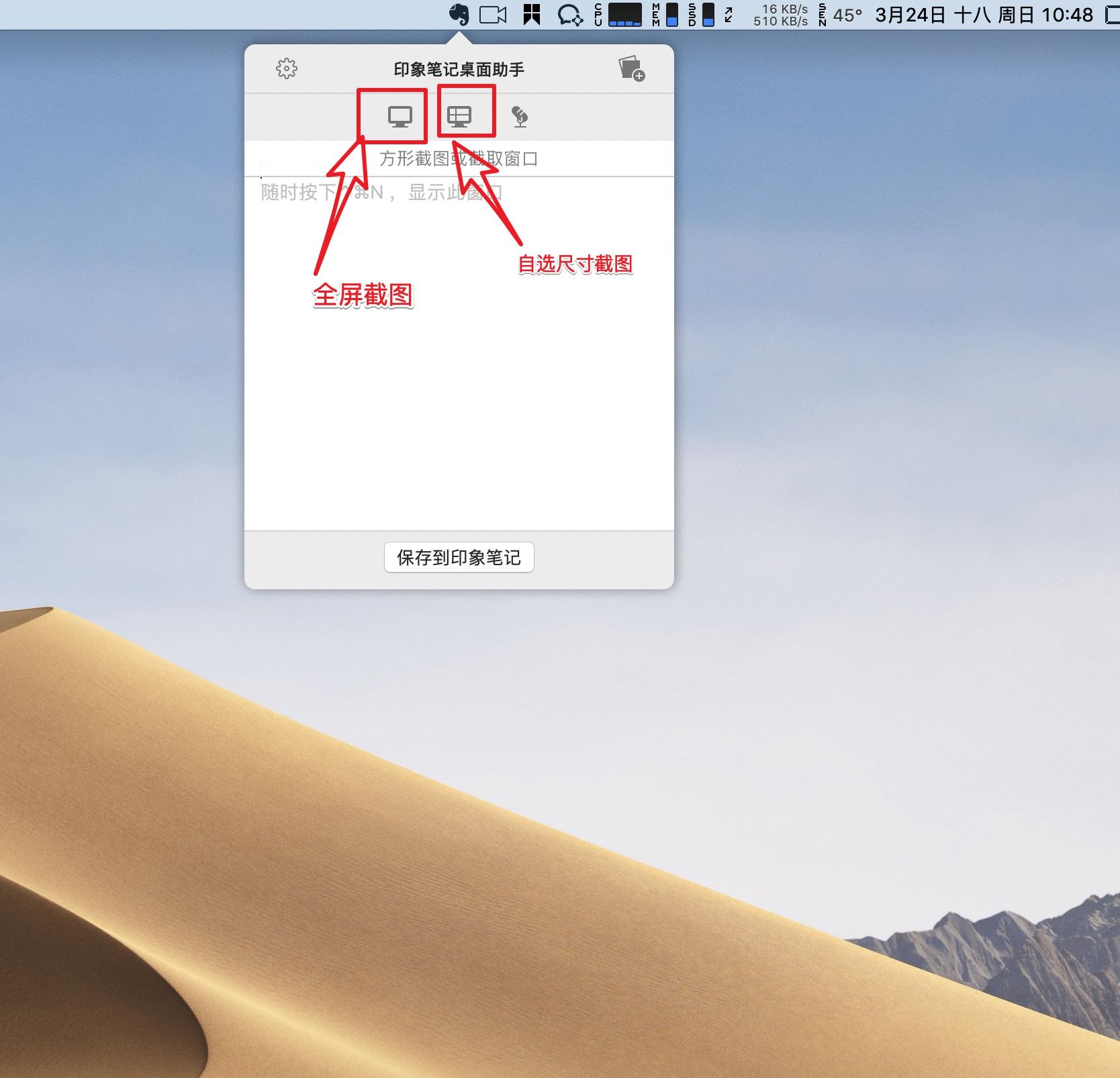Open the date and time 10:48 clock
The height and width of the screenshot is (1078, 1120).
pos(984,15)
